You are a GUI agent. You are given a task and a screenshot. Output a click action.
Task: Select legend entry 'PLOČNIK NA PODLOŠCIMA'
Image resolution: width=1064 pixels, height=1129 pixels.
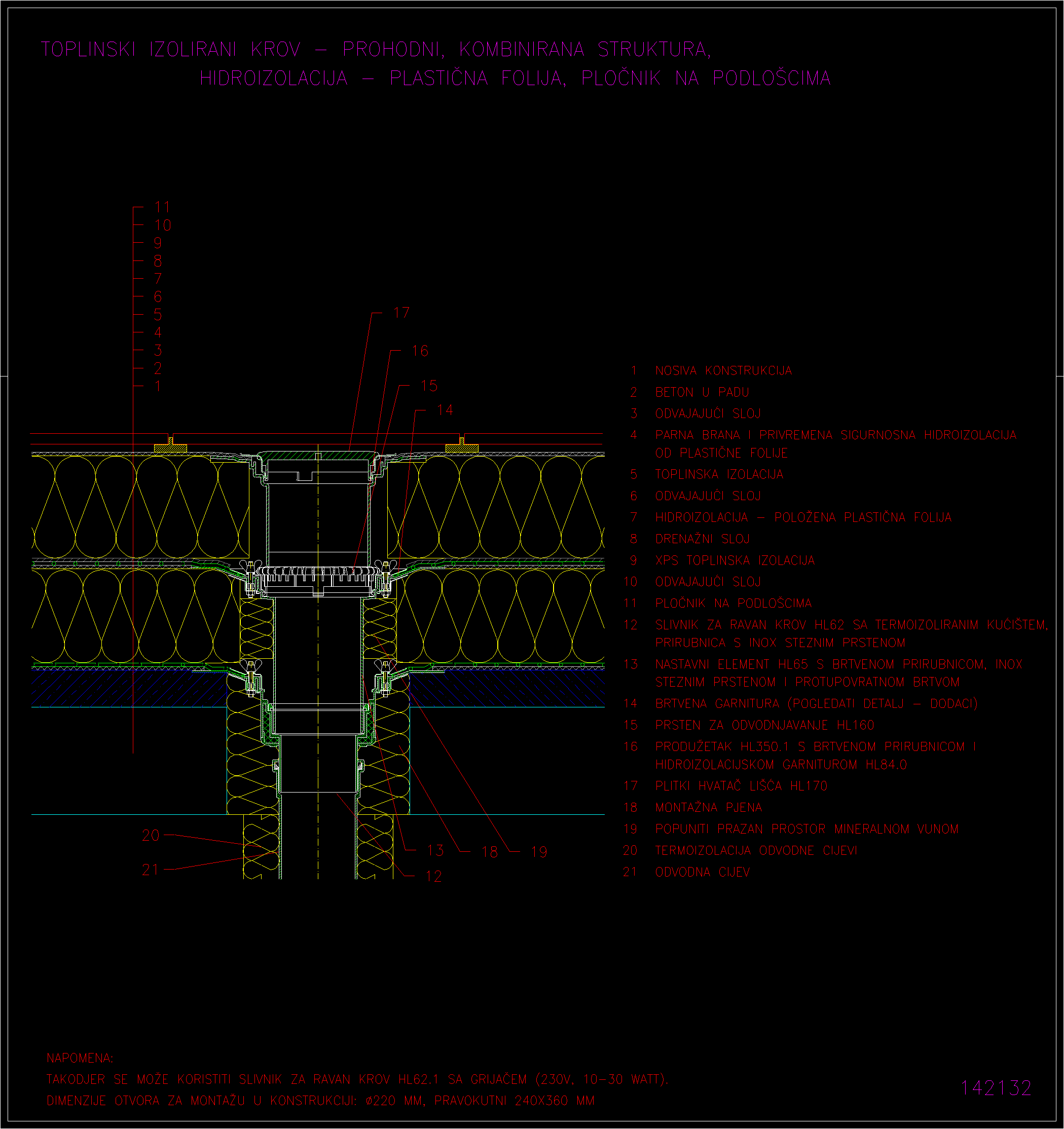pyautogui.click(x=733, y=603)
